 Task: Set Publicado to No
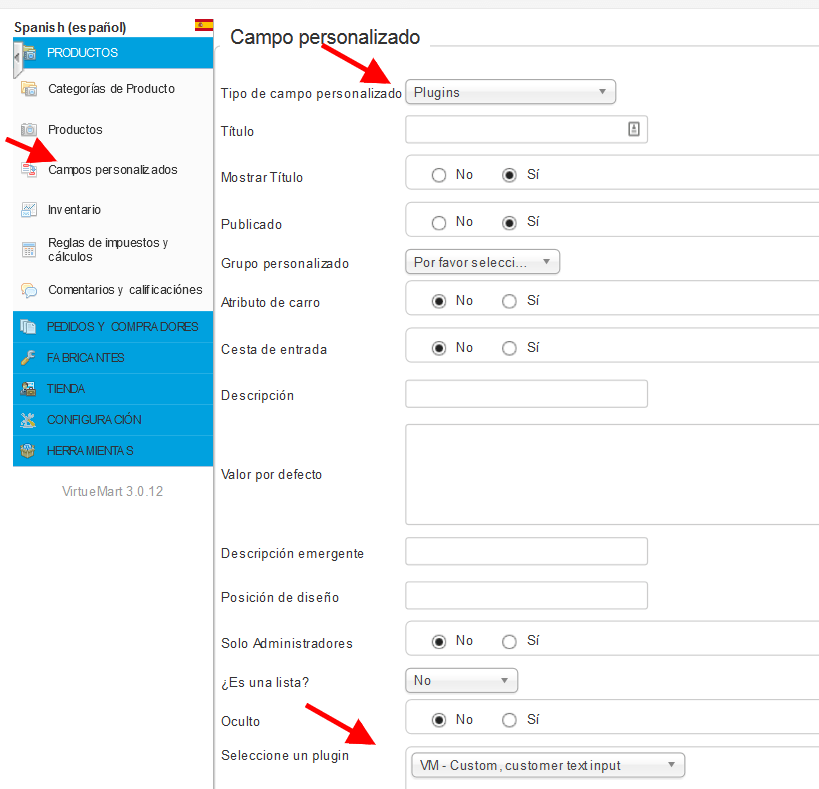(439, 223)
